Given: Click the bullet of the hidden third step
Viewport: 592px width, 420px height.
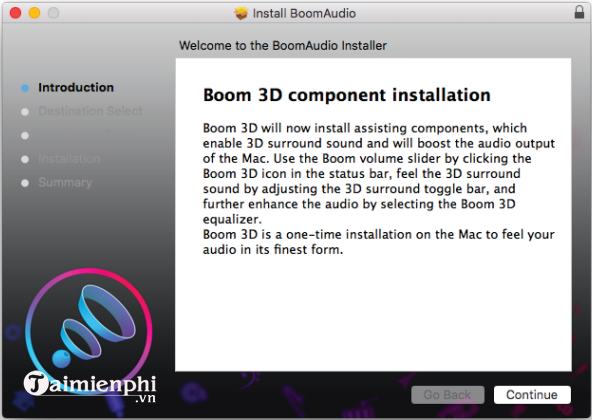Looking at the screenshot, I should click(25, 136).
